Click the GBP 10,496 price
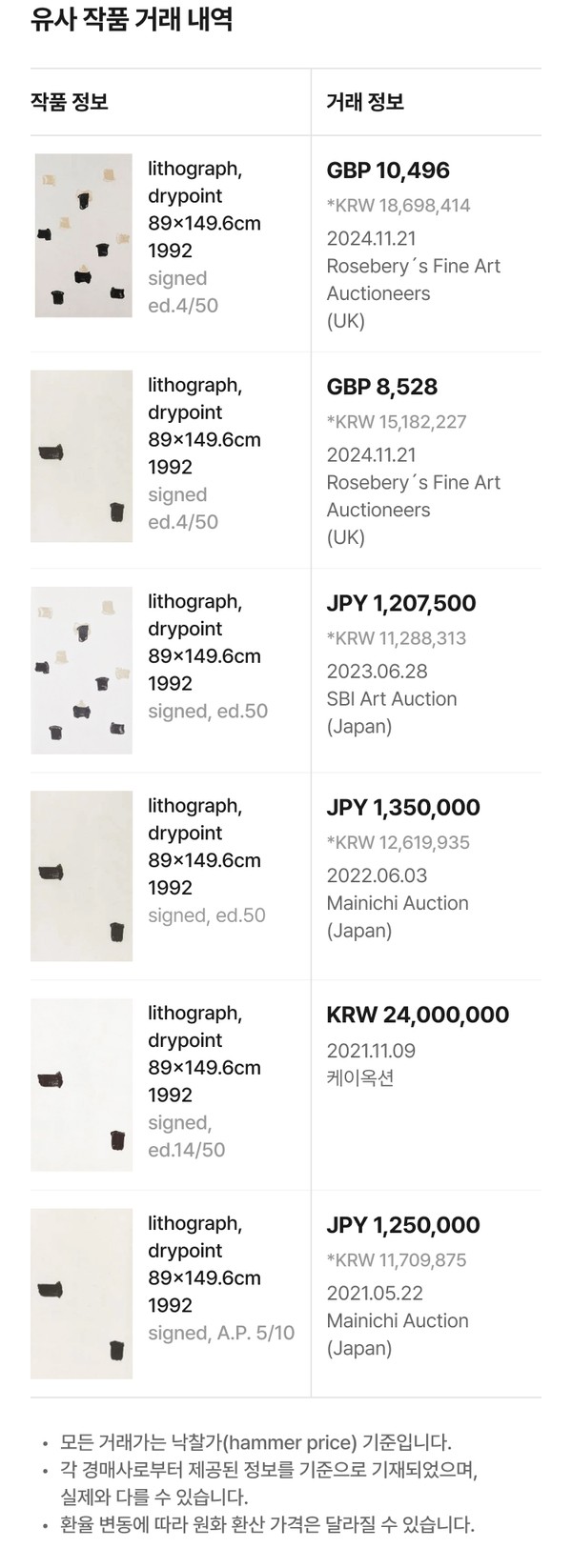The image size is (572, 1568). click(x=388, y=171)
